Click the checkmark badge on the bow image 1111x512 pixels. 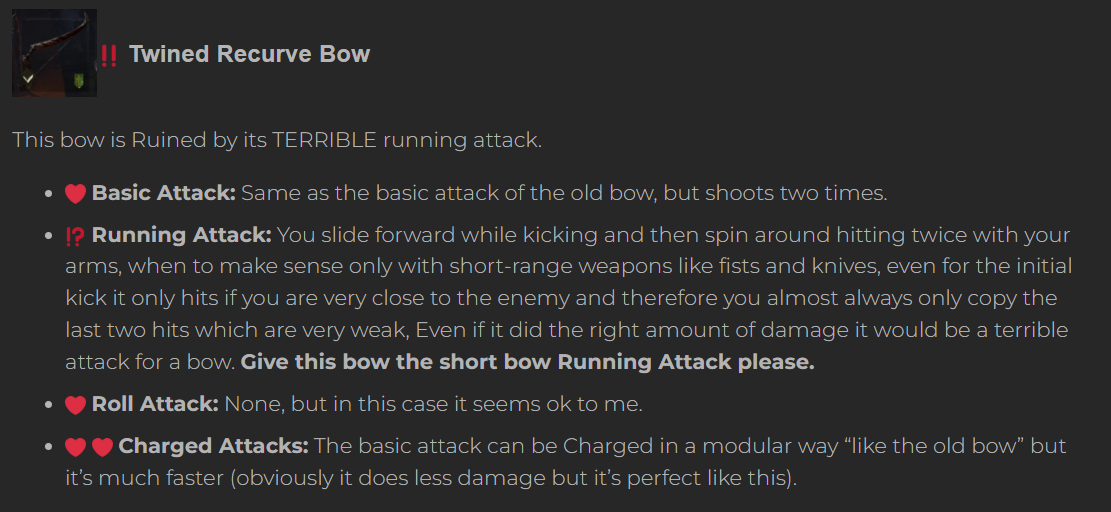28,78
